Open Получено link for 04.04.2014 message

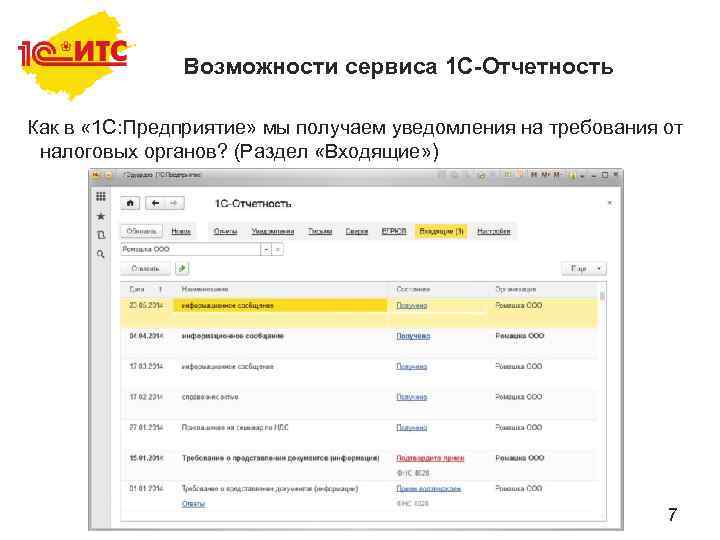413,336
